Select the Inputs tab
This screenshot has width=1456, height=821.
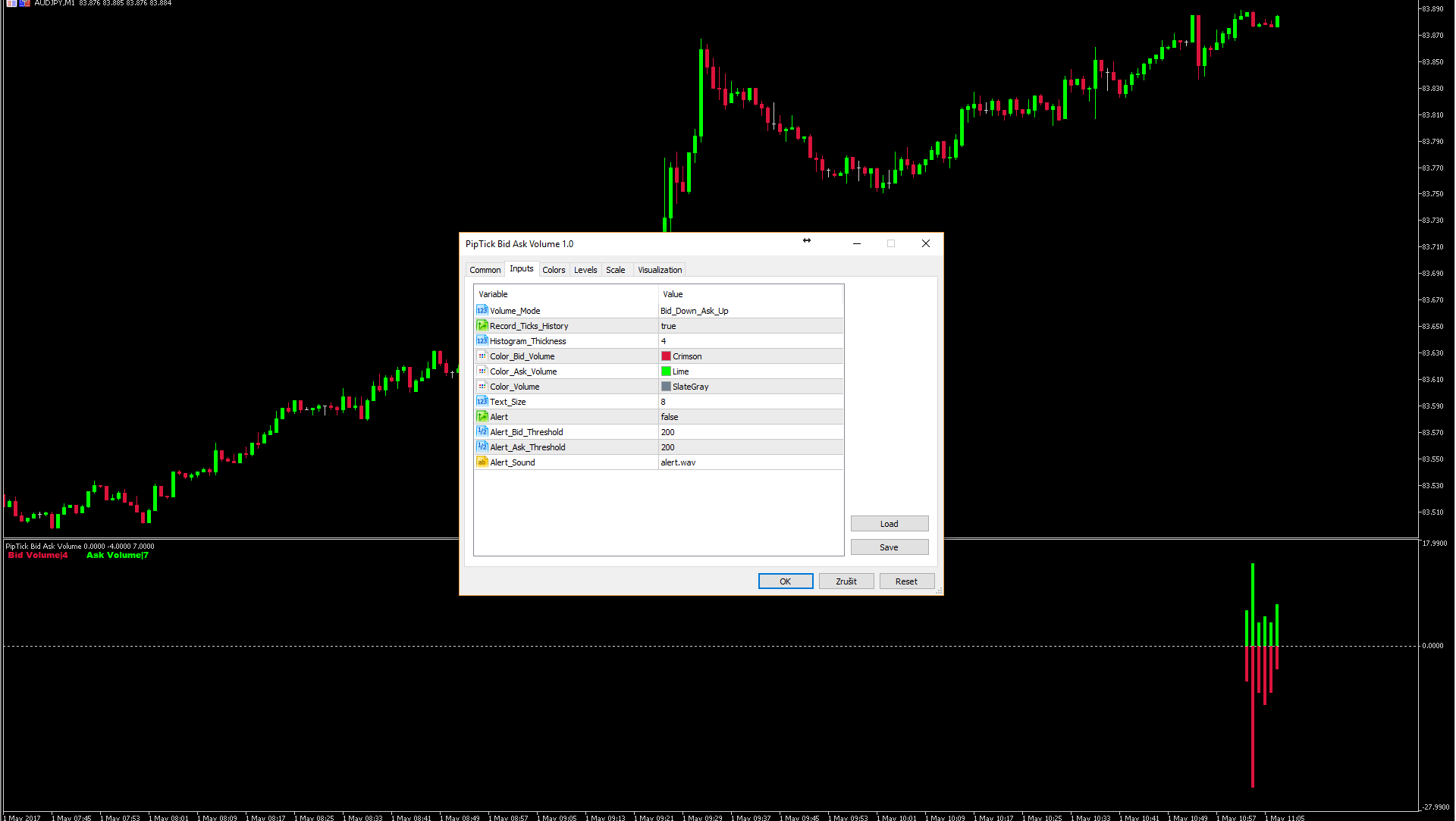click(522, 268)
